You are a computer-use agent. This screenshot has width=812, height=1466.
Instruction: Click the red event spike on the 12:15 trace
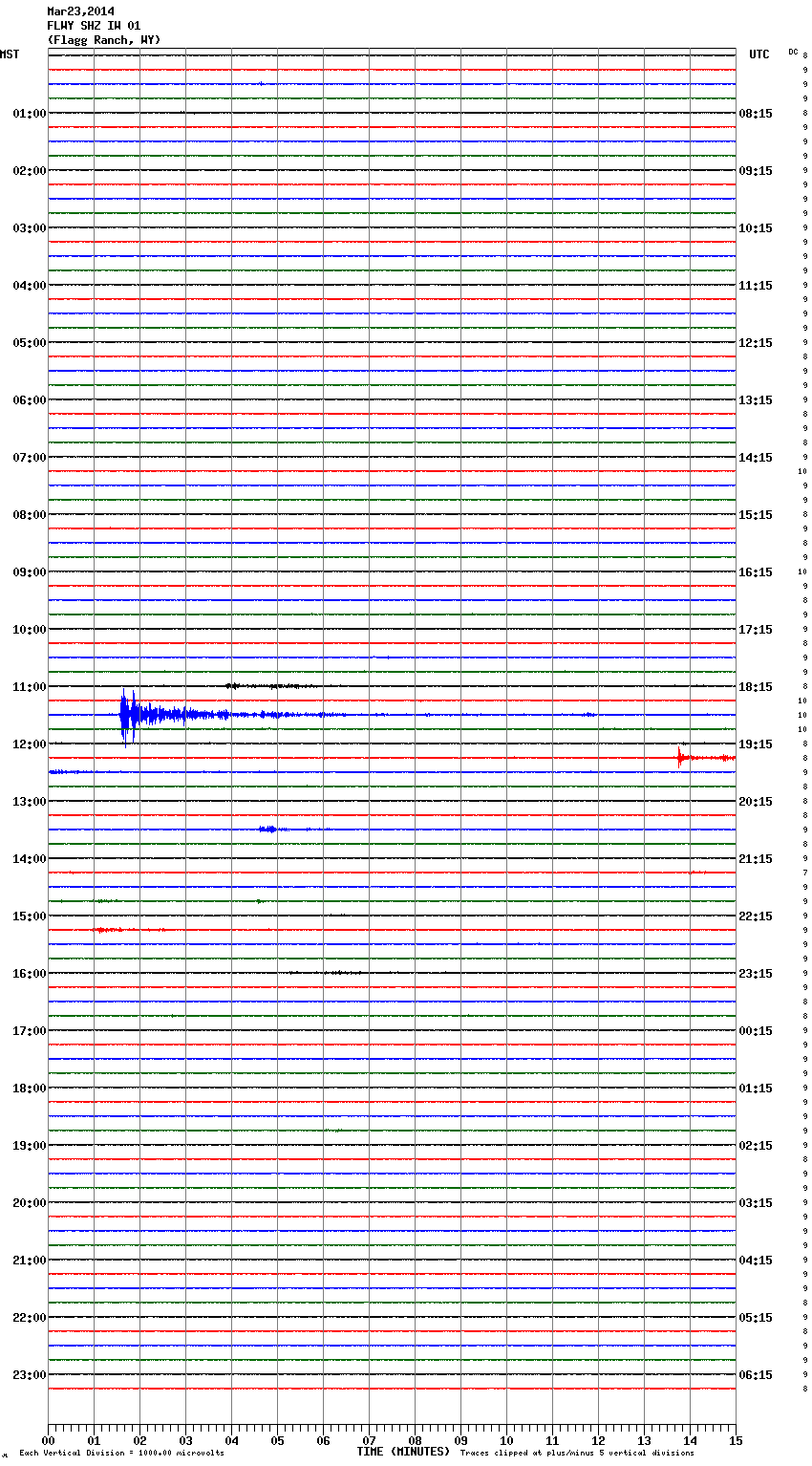[680, 758]
